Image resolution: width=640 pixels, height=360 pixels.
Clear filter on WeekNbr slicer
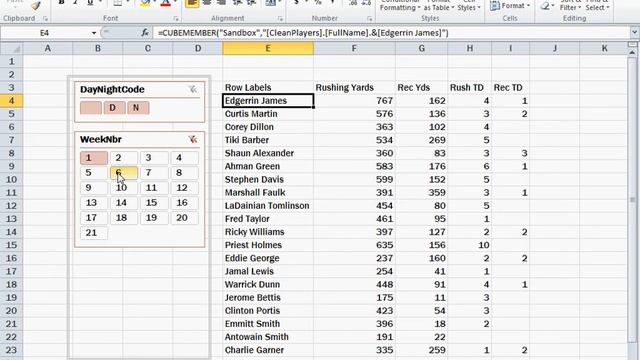point(193,140)
